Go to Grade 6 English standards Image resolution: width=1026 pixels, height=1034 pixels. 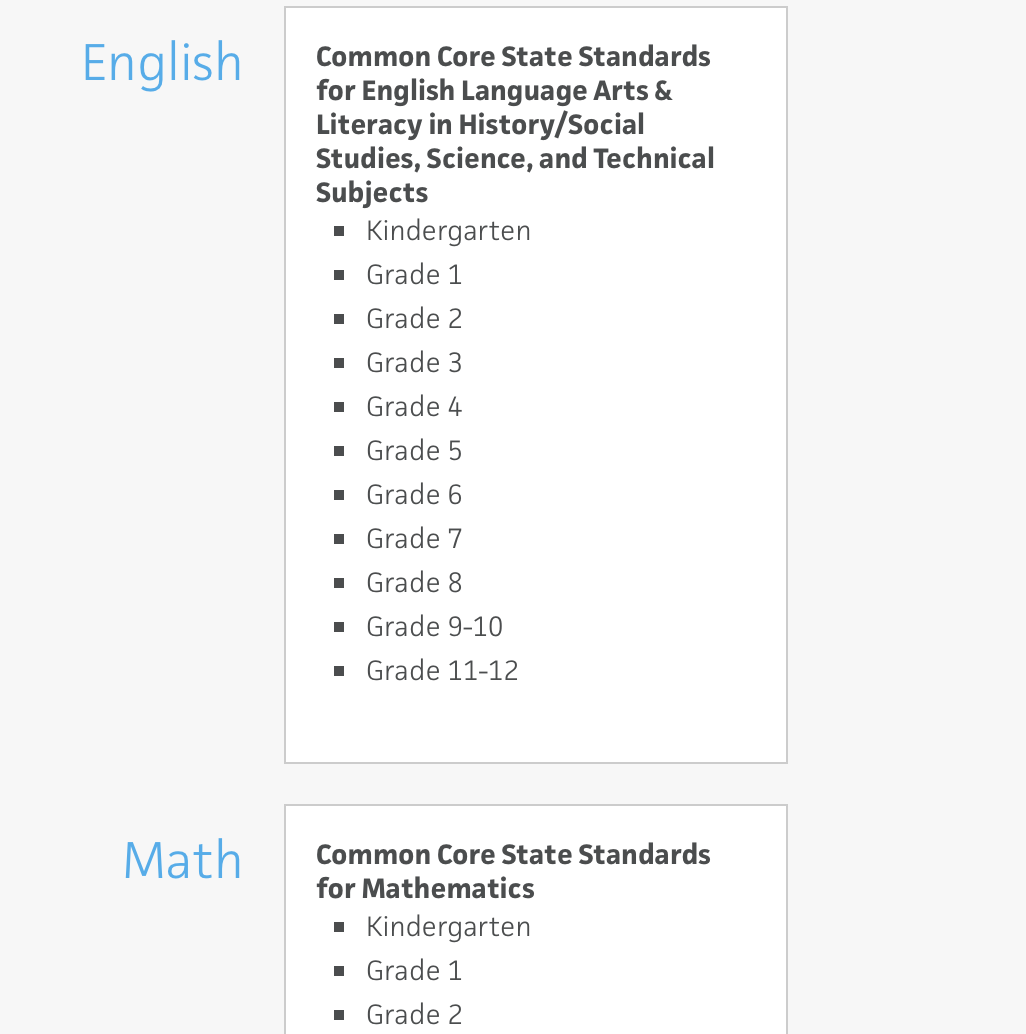pyautogui.click(x=414, y=495)
